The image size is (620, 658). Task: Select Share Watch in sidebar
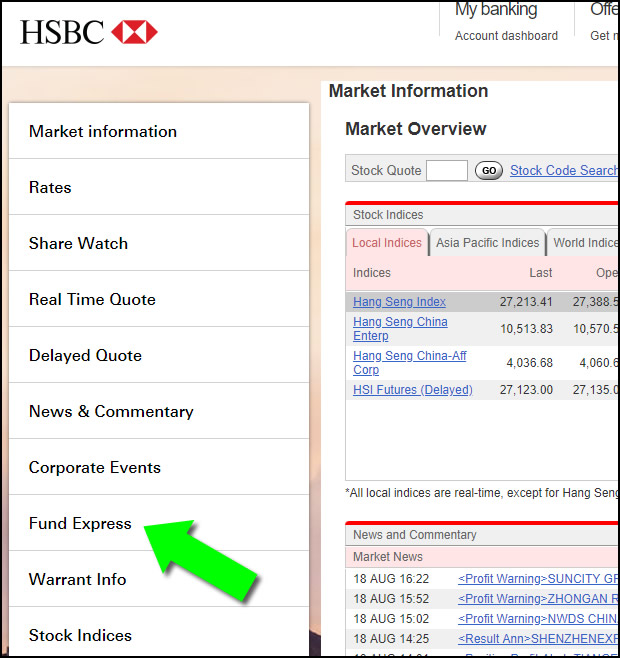(159, 243)
